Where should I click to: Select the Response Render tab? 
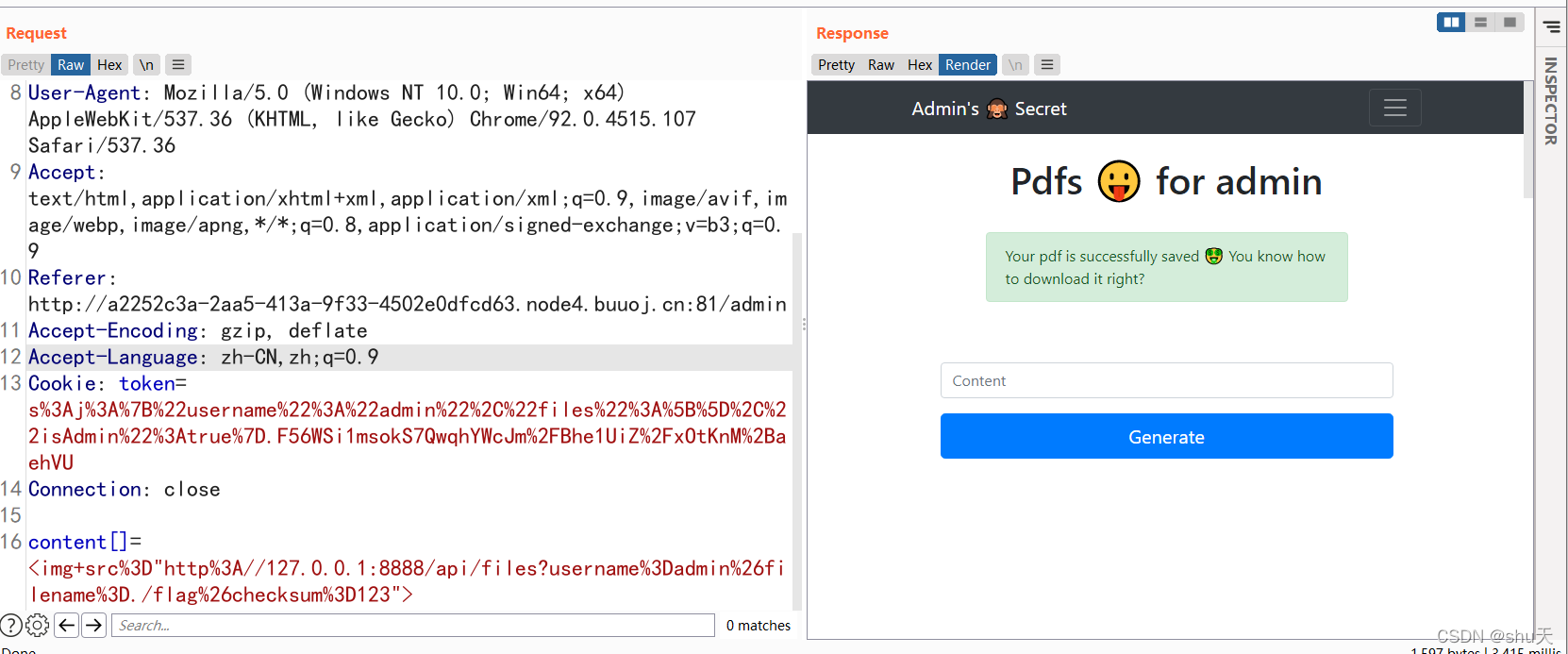pyautogui.click(x=968, y=65)
